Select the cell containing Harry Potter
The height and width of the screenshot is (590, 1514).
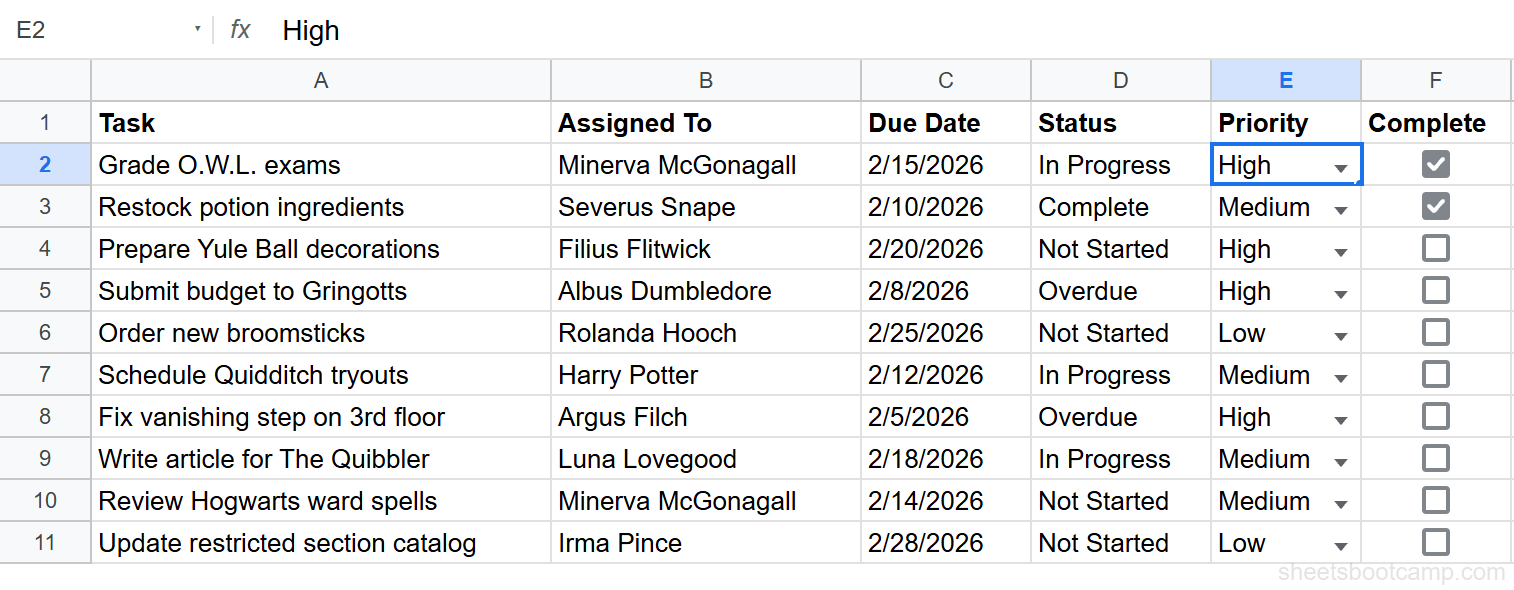pyautogui.click(x=705, y=374)
